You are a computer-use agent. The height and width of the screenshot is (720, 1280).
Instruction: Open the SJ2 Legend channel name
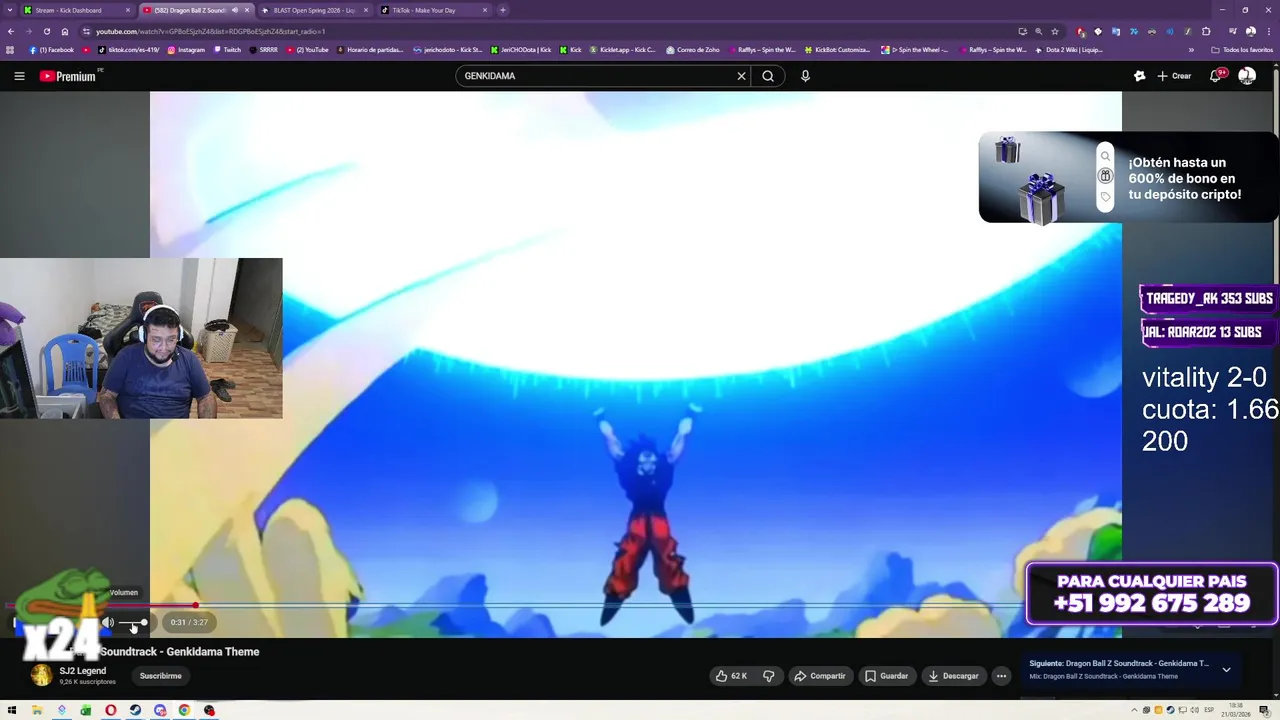(83, 671)
